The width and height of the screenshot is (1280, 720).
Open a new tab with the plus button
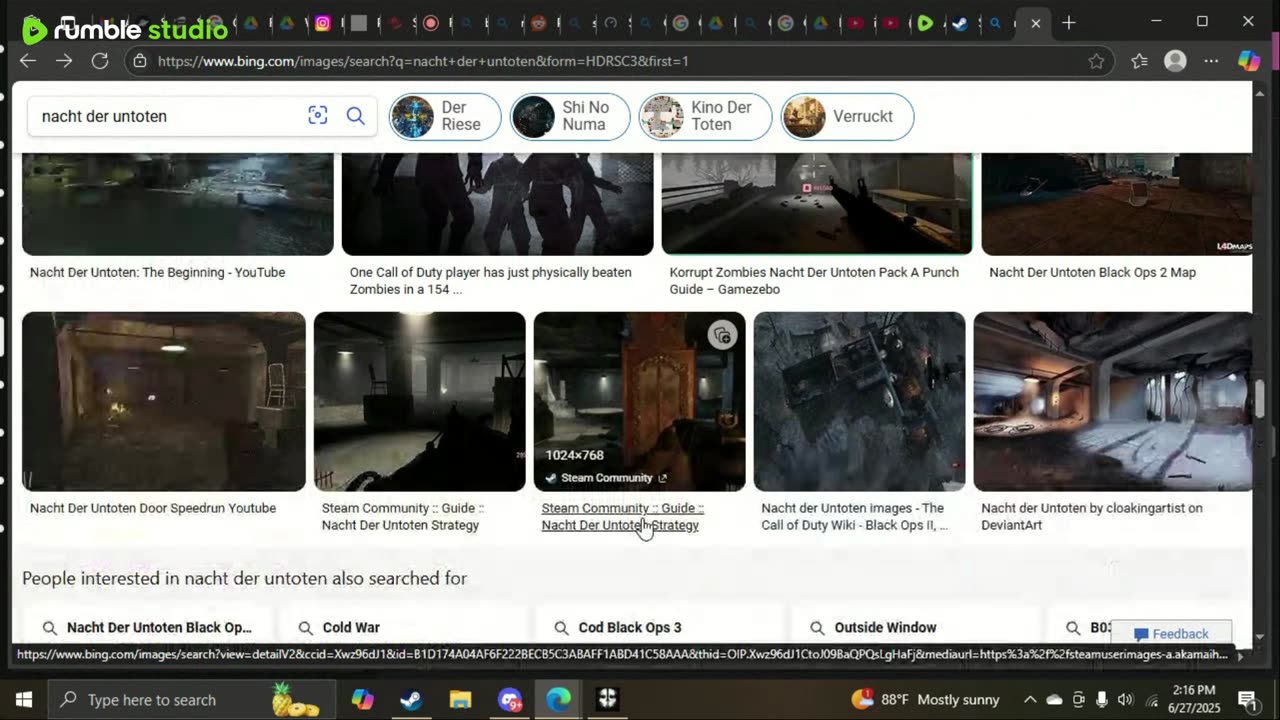1069,23
